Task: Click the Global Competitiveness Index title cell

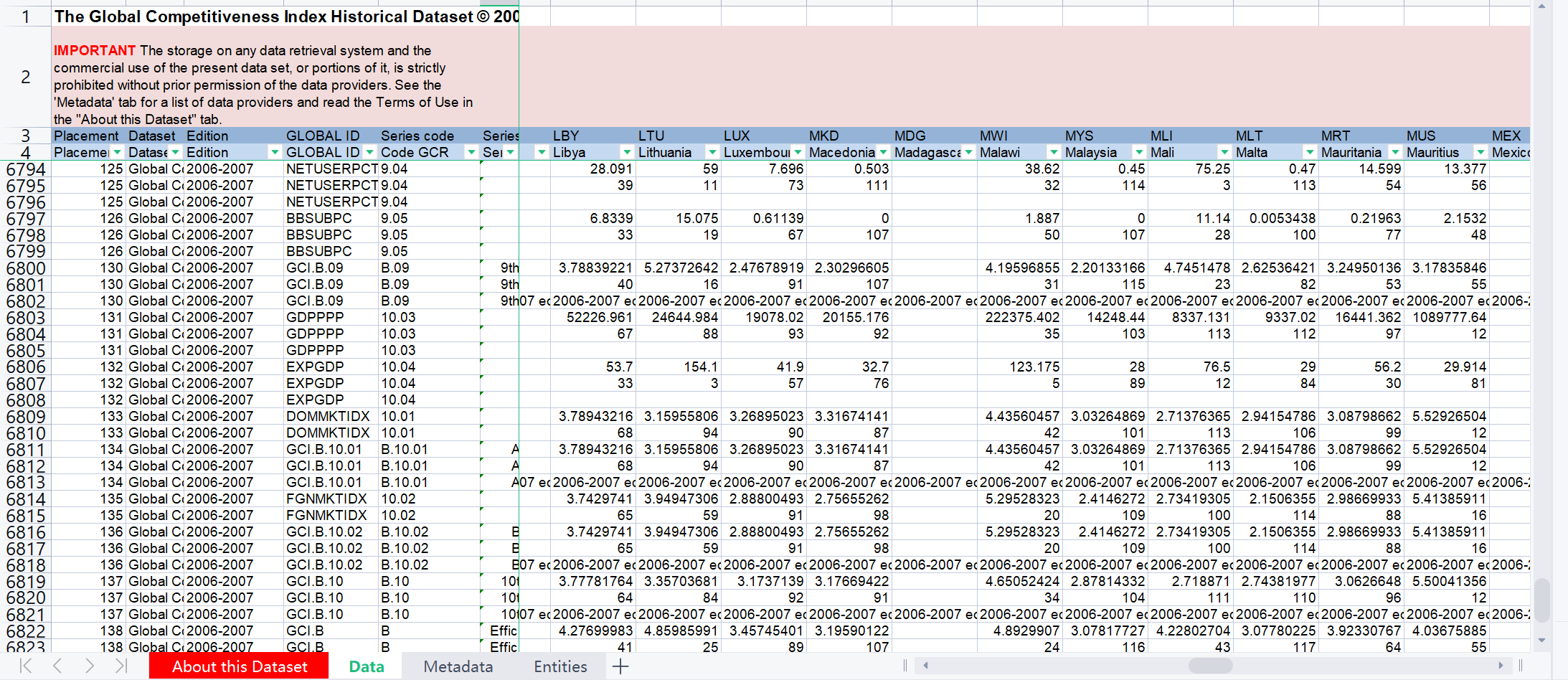Action: click(285, 16)
